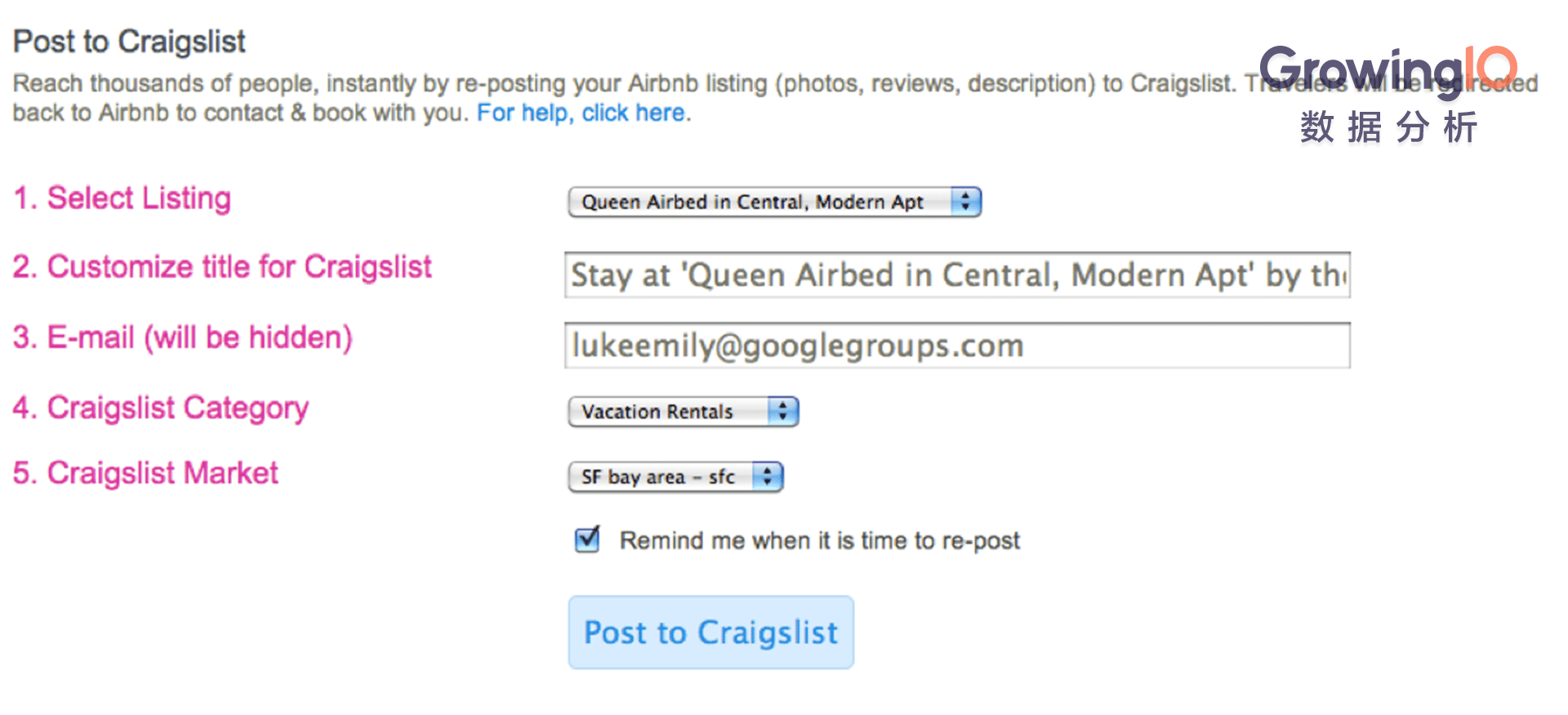This screenshot has height=715, width=1568.
Task: Expand the SF bay area market dropdown
Action: pos(675,477)
